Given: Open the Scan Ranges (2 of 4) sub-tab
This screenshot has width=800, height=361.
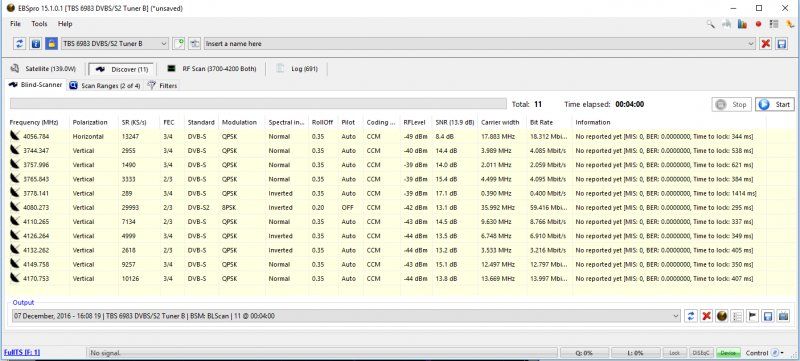Looking at the screenshot, I should point(105,86).
